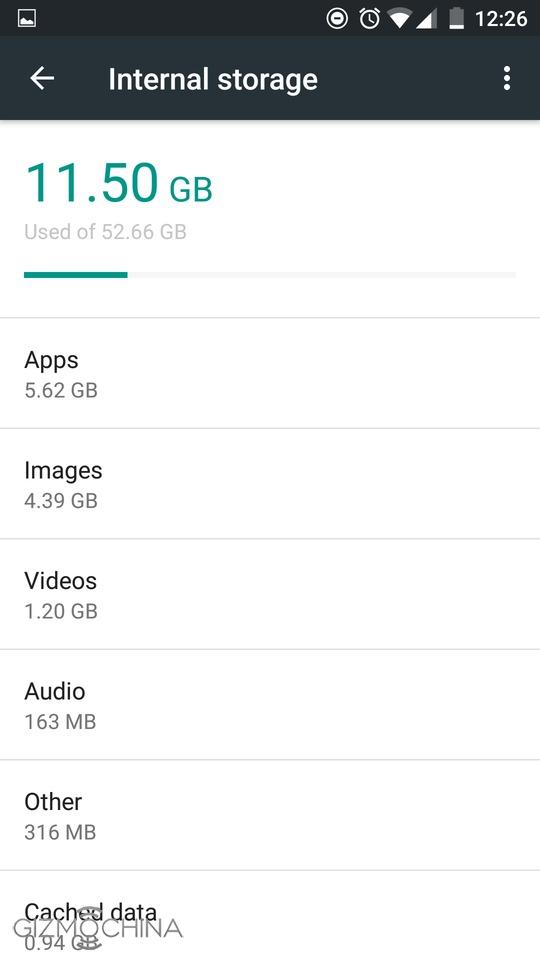
Task: Tap the image notification icon
Action: pyautogui.click(x=27, y=19)
